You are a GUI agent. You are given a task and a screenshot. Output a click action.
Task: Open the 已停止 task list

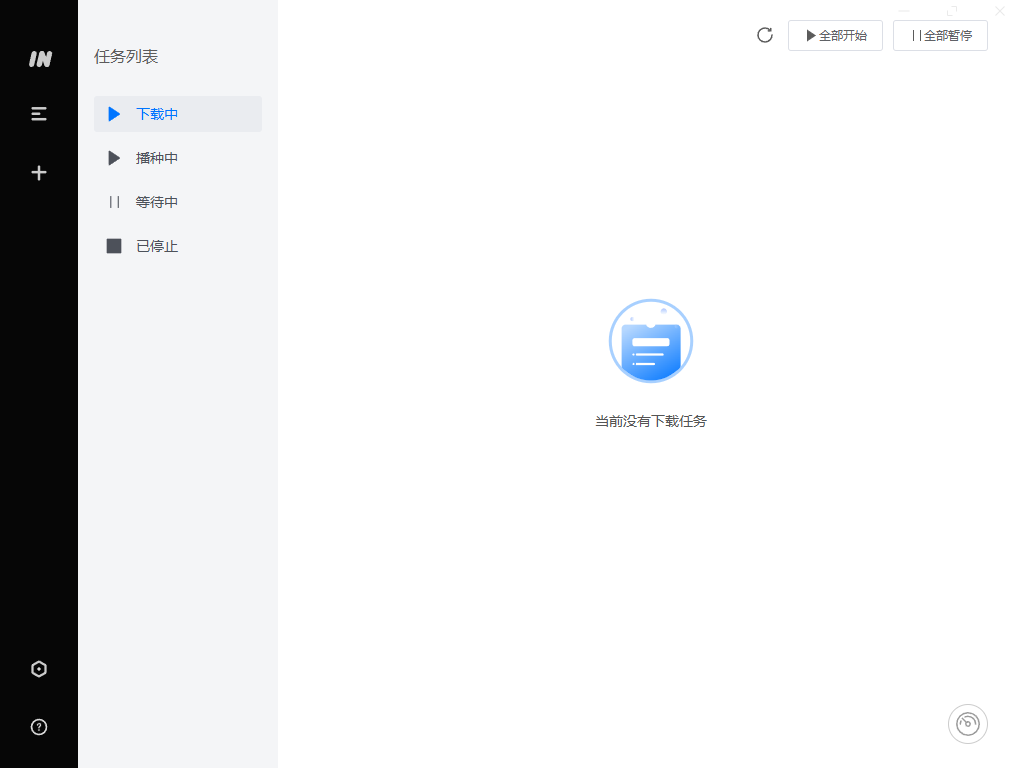coord(157,245)
